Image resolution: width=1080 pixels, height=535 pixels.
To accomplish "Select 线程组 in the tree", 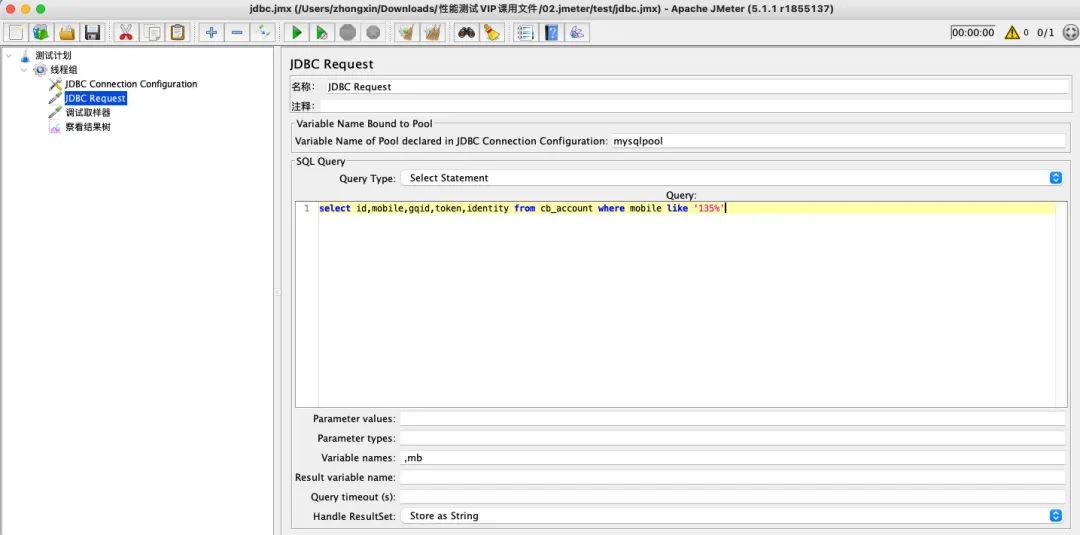I will (x=63, y=70).
